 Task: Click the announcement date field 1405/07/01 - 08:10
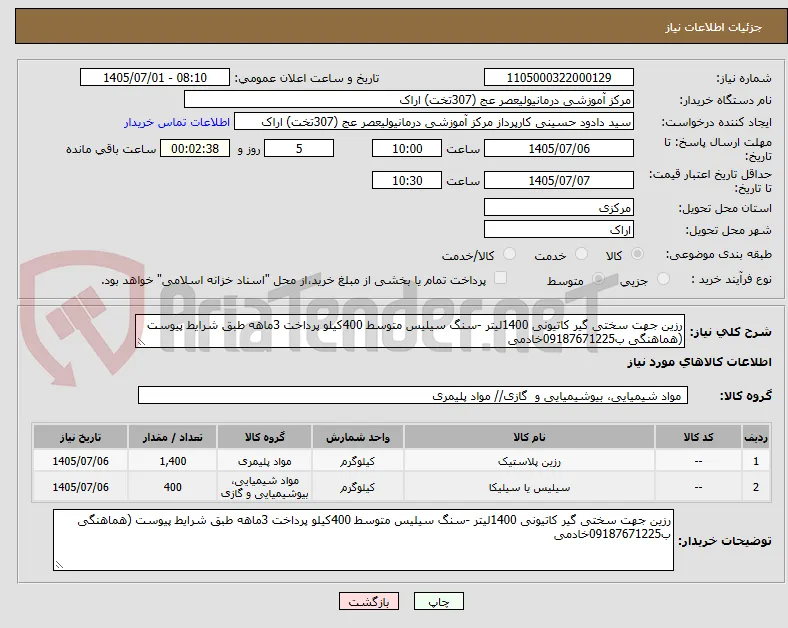click(155, 77)
